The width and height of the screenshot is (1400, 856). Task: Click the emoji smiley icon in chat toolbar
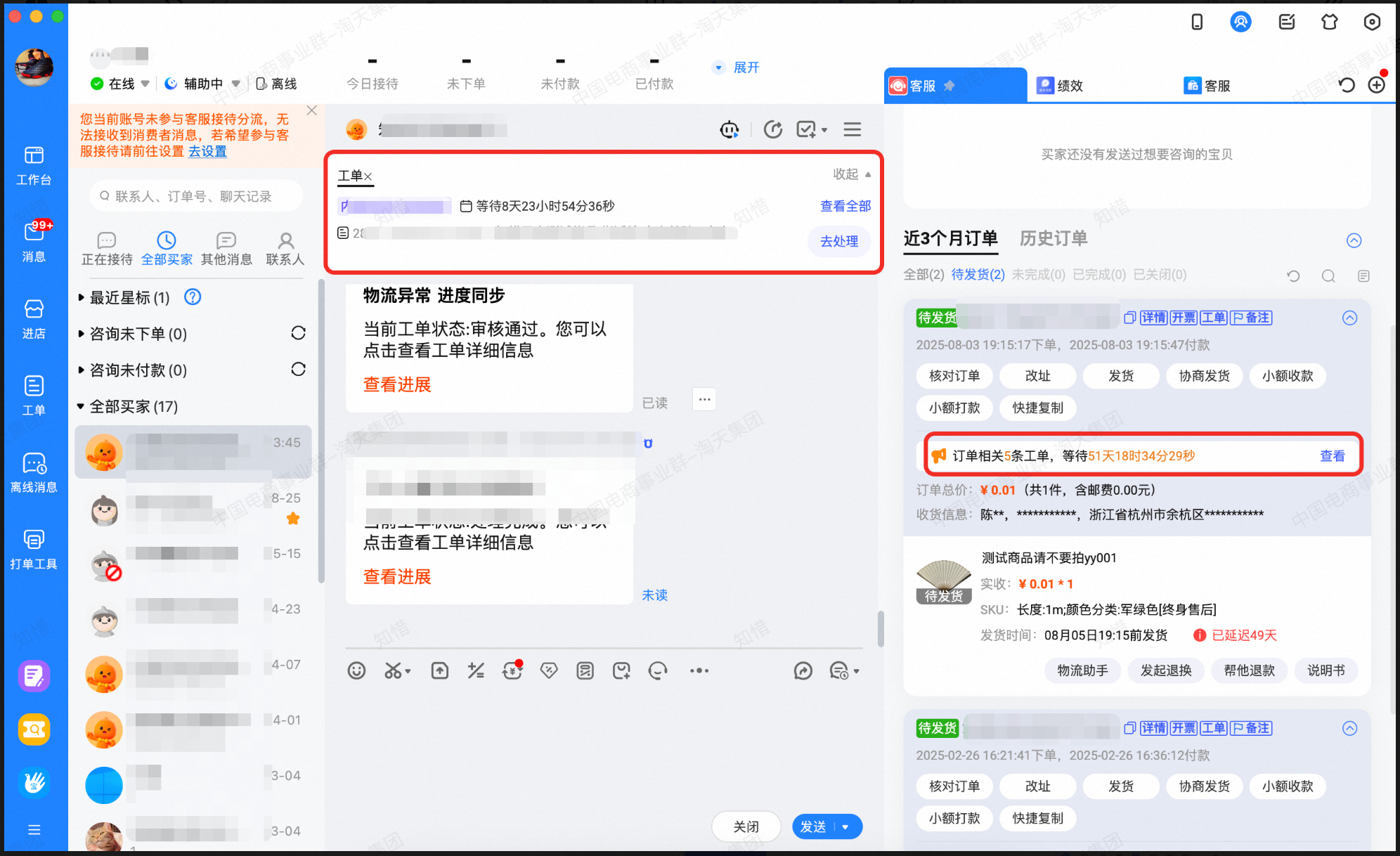point(356,670)
